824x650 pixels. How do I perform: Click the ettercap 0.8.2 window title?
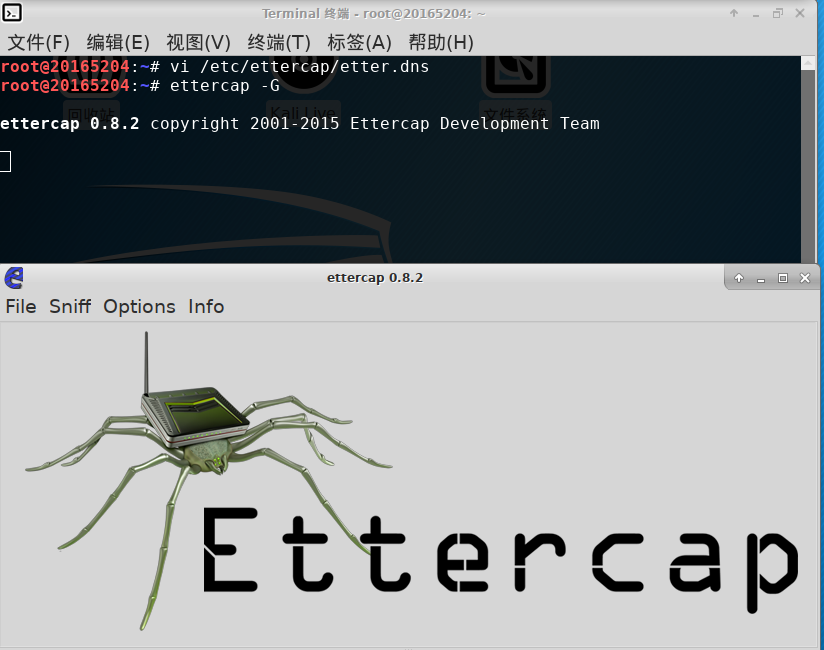[x=375, y=277]
